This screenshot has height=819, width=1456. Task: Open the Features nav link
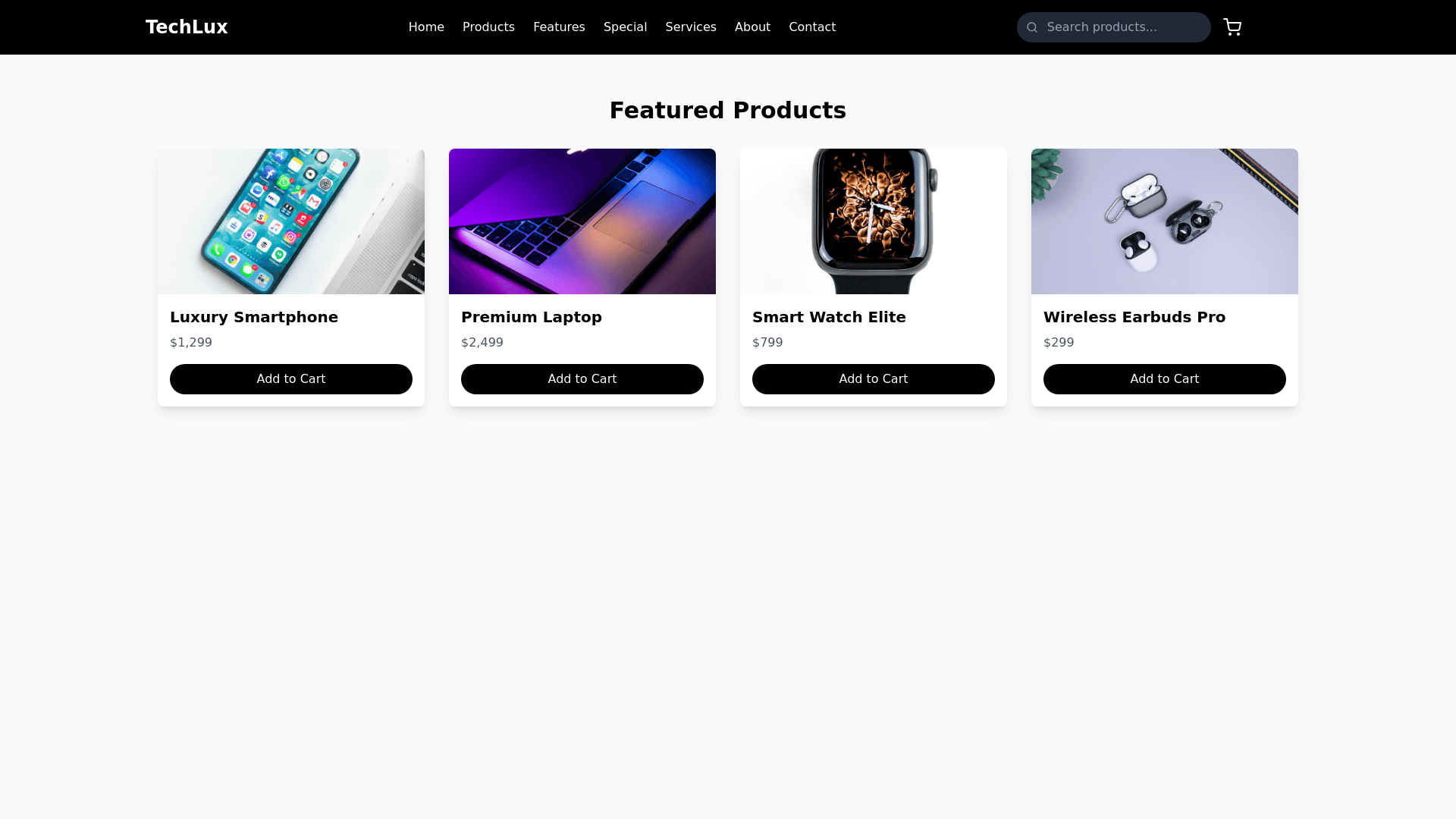tap(559, 27)
